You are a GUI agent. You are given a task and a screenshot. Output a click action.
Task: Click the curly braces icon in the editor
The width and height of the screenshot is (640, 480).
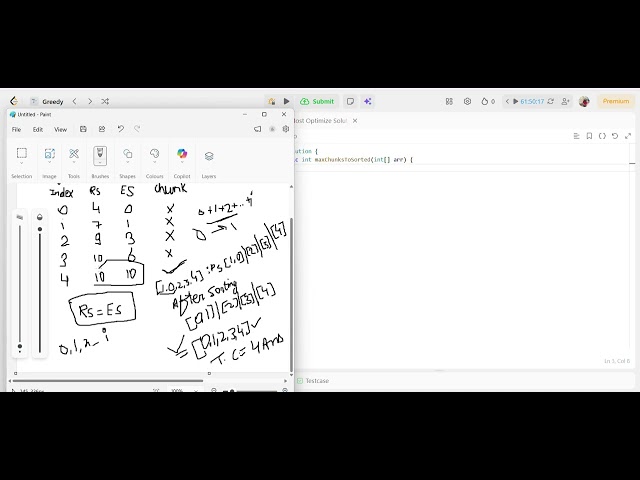coord(602,136)
